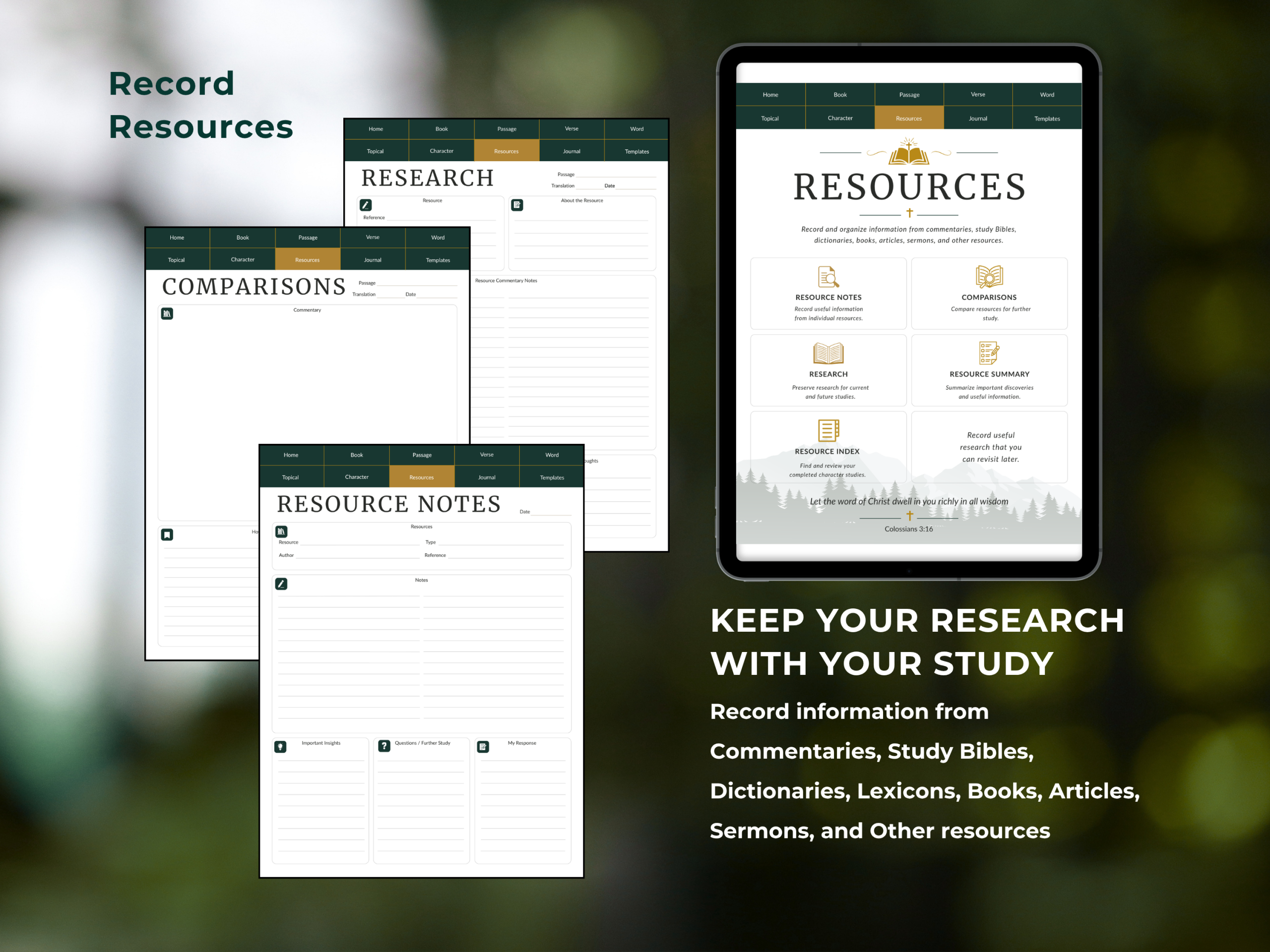The image size is (1270, 952).
Task: Click the question mark icon for Further Study
Action: pos(384,746)
